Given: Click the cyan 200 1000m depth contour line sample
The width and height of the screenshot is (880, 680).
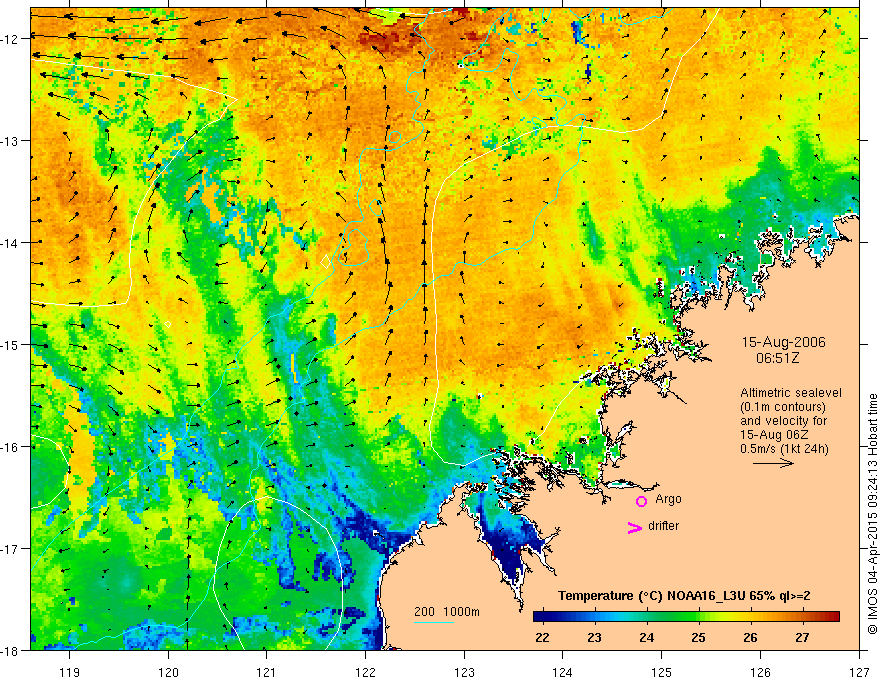Looking at the screenshot, I should click(434, 622).
